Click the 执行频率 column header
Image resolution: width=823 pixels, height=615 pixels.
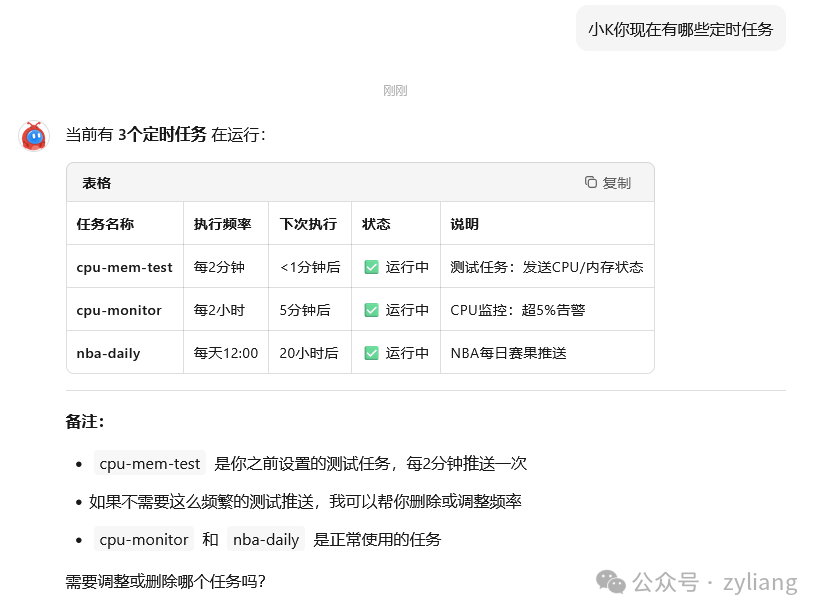[x=223, y=224]
